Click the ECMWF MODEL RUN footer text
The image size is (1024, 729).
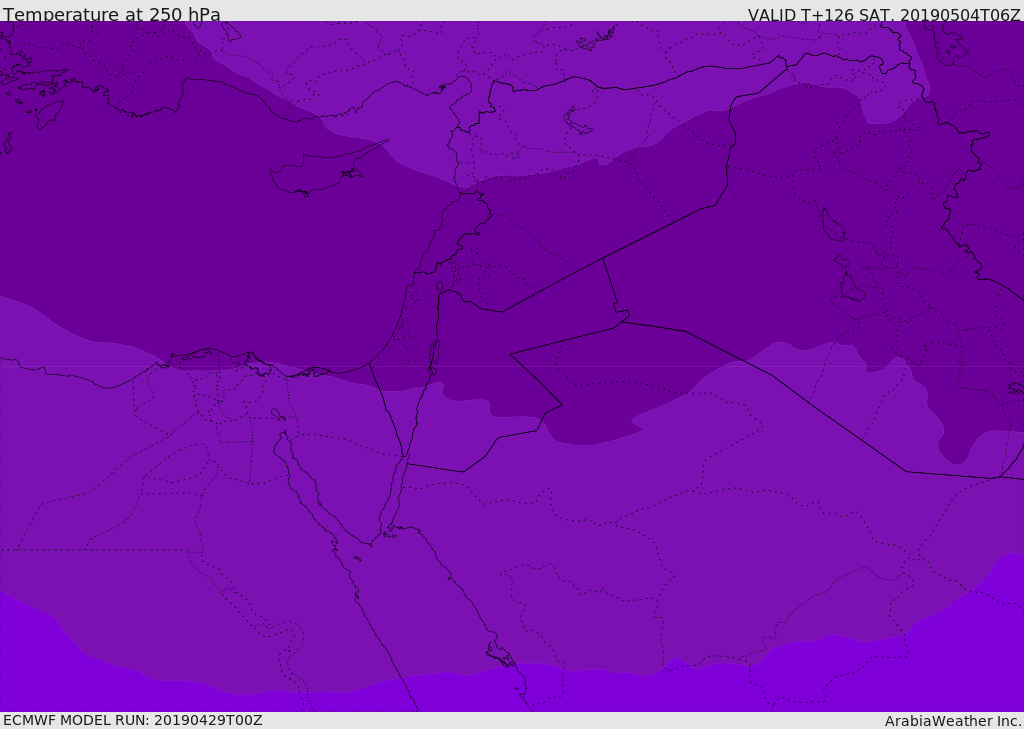pos(133,720)
